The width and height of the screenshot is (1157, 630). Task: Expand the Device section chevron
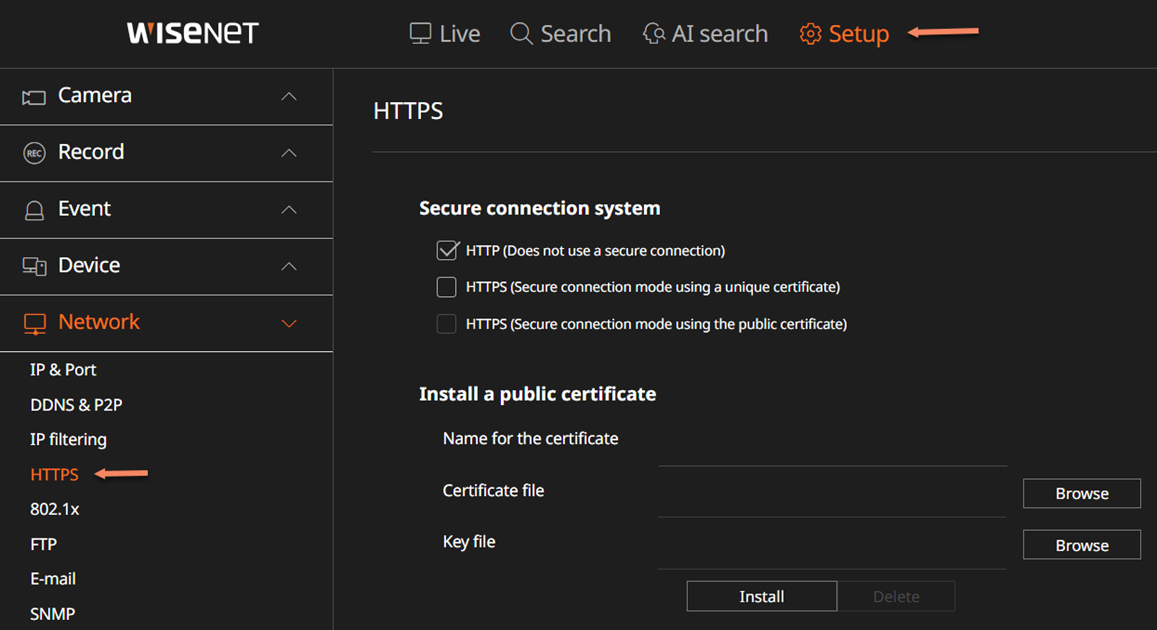tap(289, 266)
